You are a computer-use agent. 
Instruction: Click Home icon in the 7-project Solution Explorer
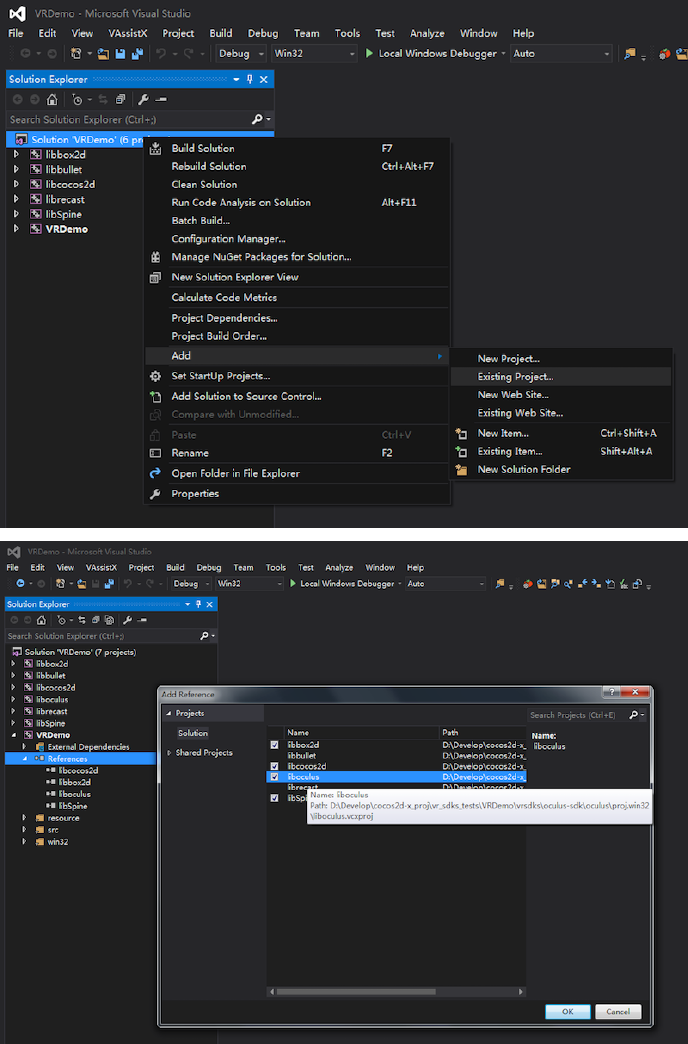[41, 620]
